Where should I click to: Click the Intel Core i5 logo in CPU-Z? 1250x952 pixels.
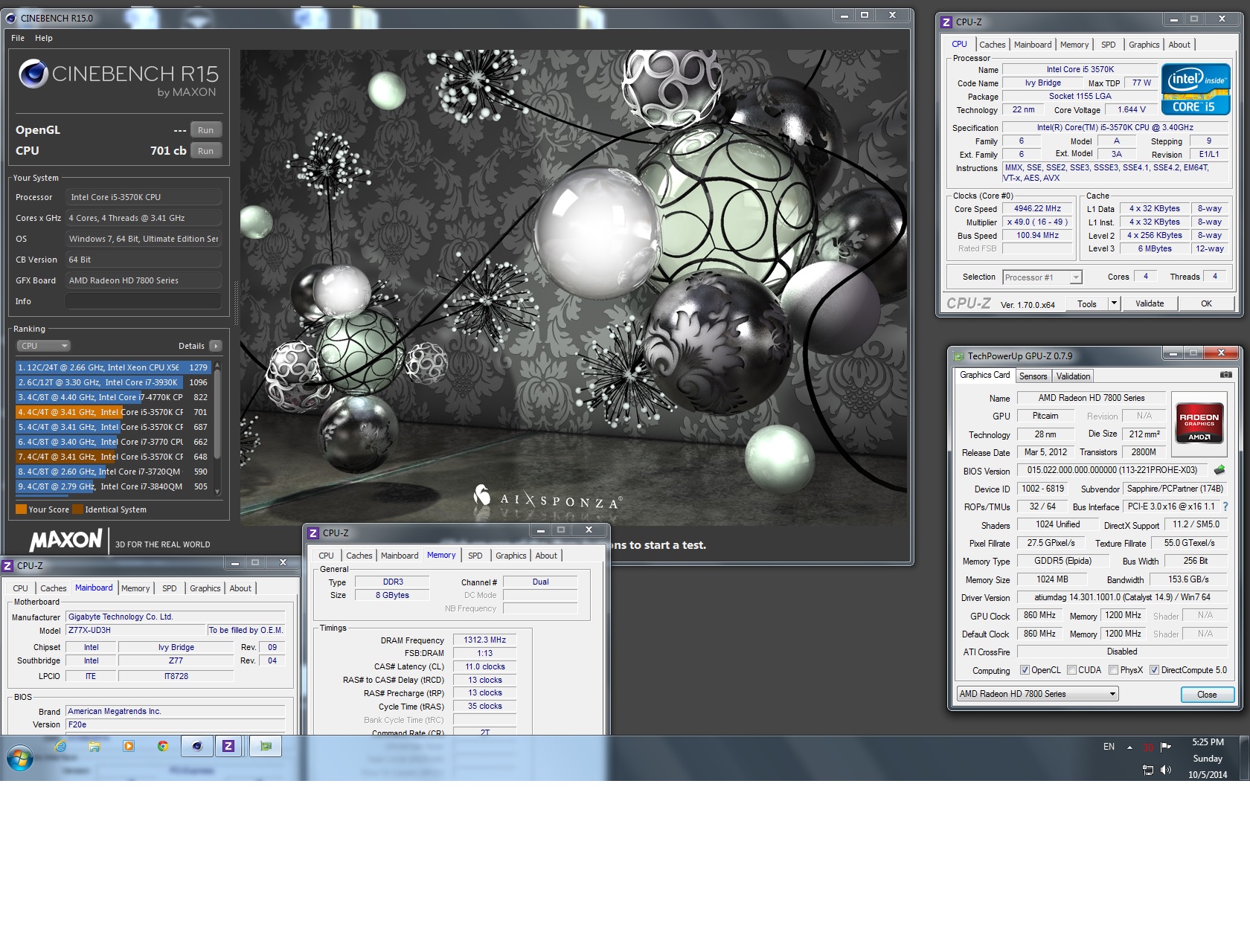[1196, 89]
